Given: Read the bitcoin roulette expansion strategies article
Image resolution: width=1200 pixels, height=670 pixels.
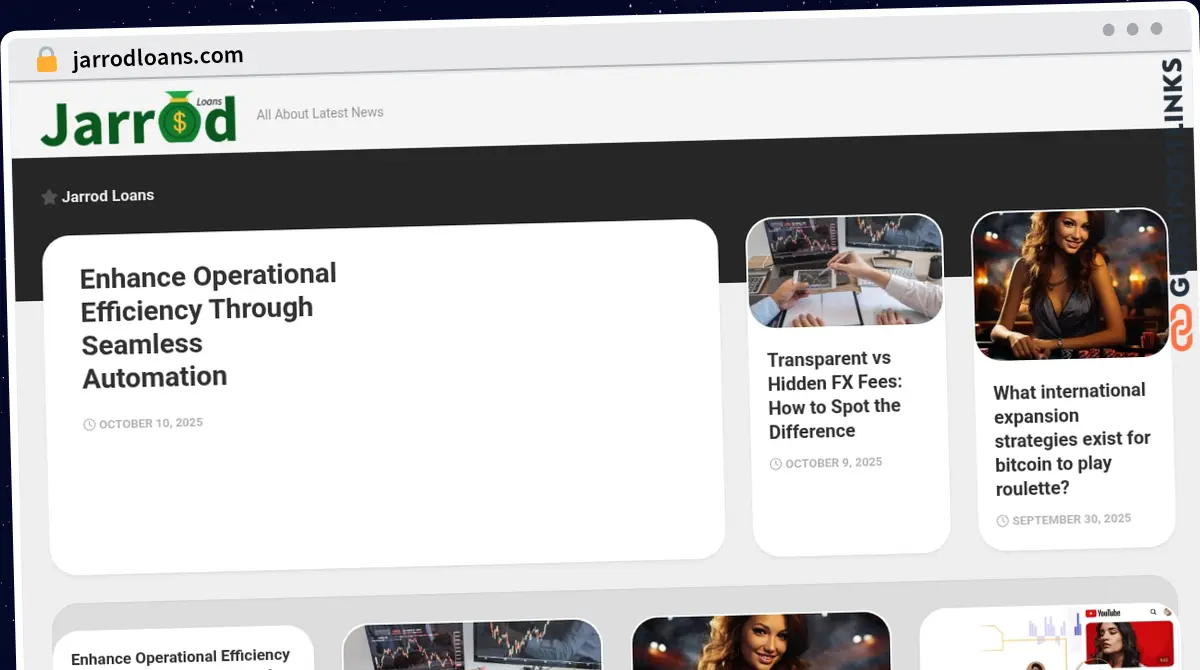Looking at the screenshot, I should [1072, 439].
